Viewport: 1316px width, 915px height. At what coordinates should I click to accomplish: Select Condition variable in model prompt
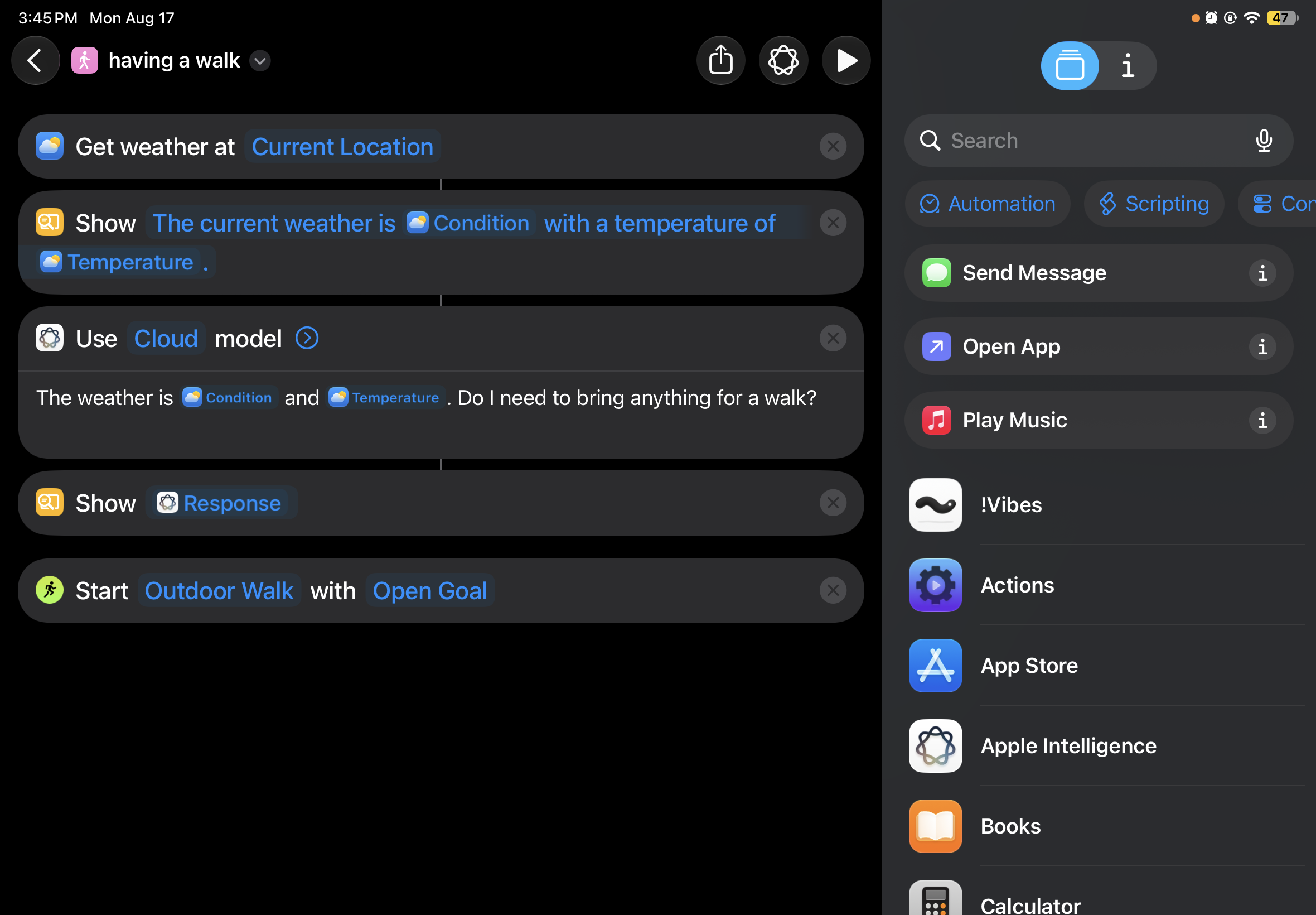click(x=228, y=397)
